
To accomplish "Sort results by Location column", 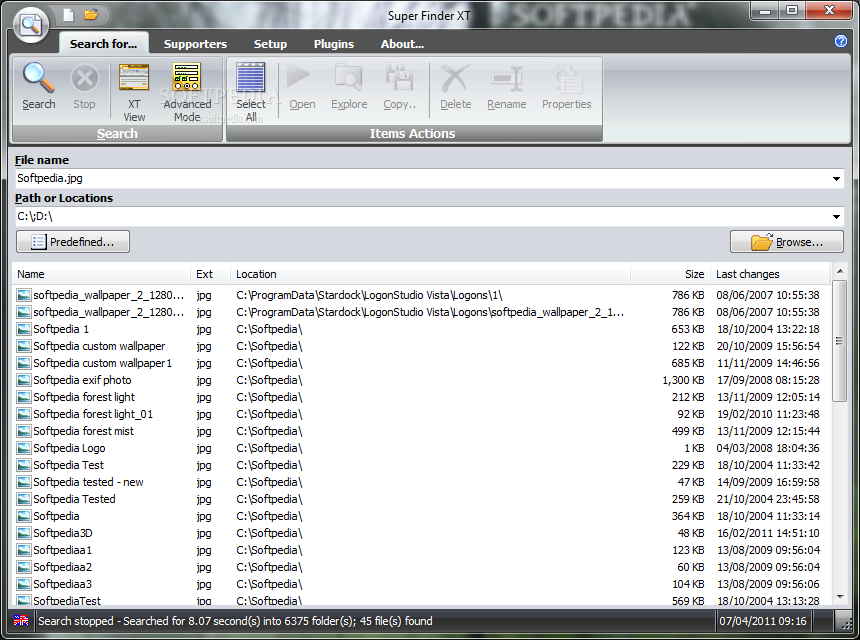I will pyautogui.click(x=431, y=274).
